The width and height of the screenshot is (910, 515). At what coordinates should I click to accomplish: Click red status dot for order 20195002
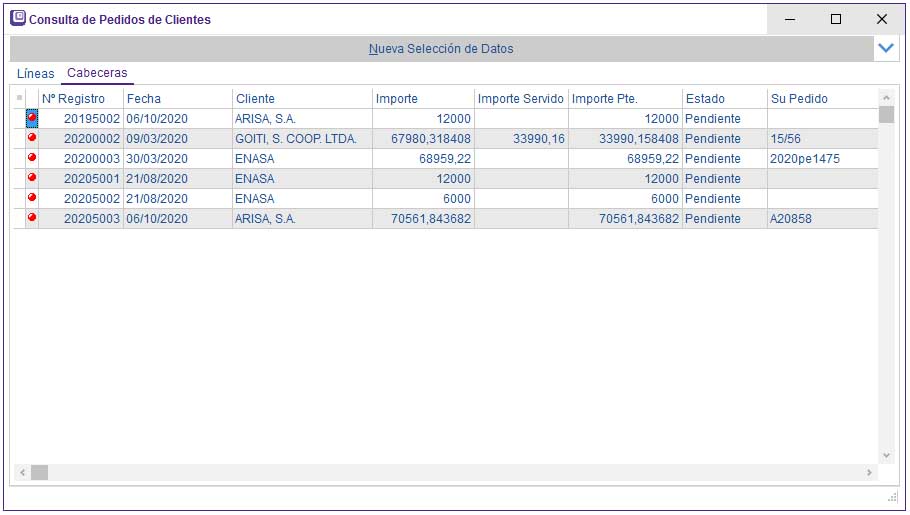click(x=32, y=118)
